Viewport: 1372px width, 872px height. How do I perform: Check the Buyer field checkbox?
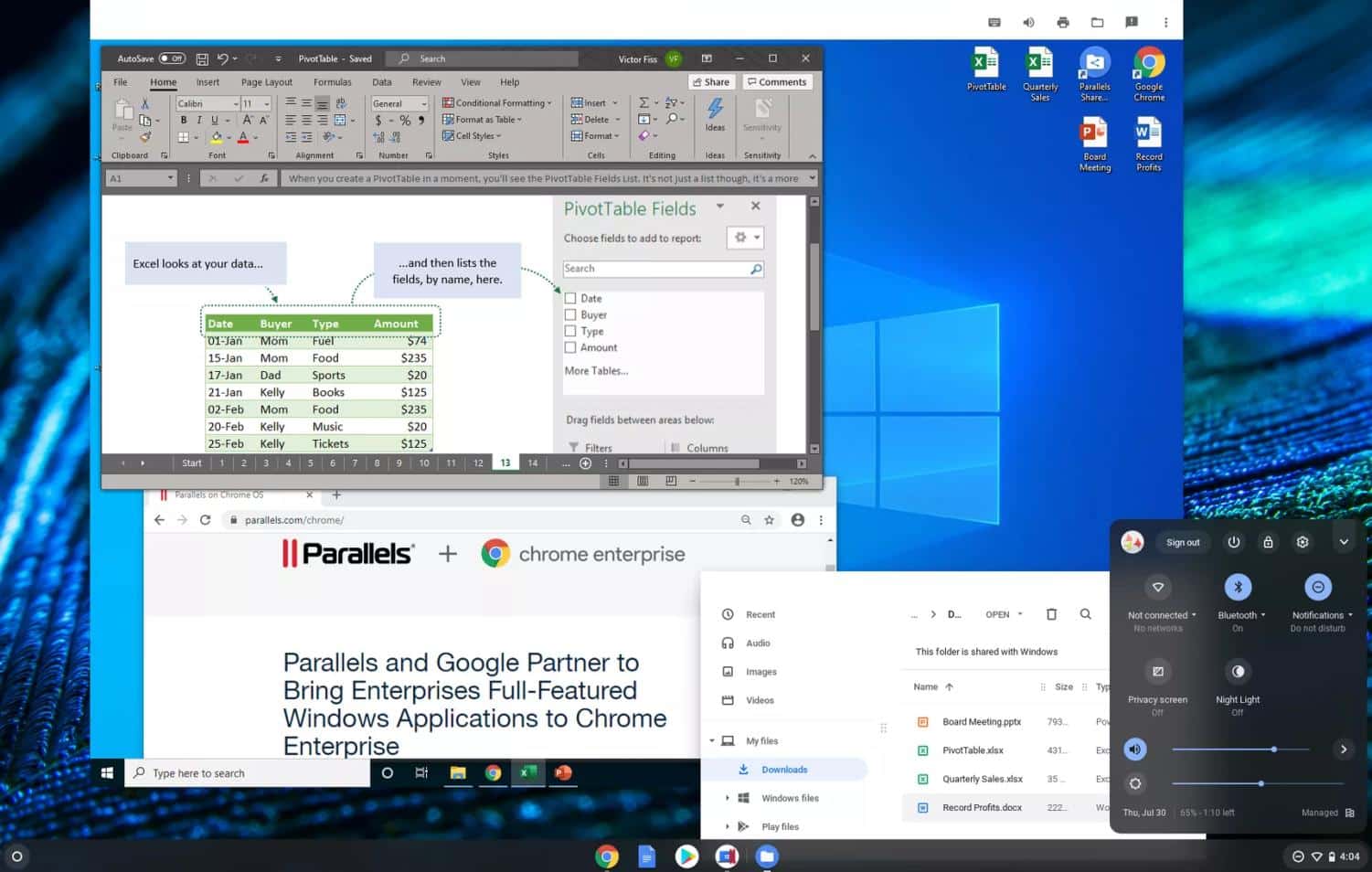(x=570, y=314)
